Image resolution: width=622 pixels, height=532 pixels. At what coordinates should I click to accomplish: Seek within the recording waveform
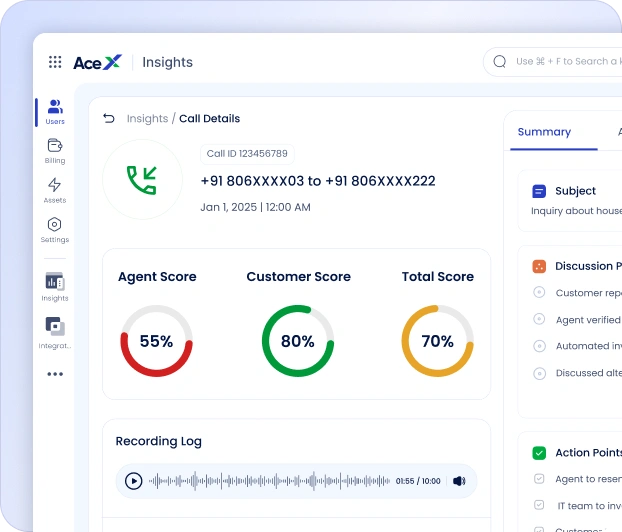[269, 481]
